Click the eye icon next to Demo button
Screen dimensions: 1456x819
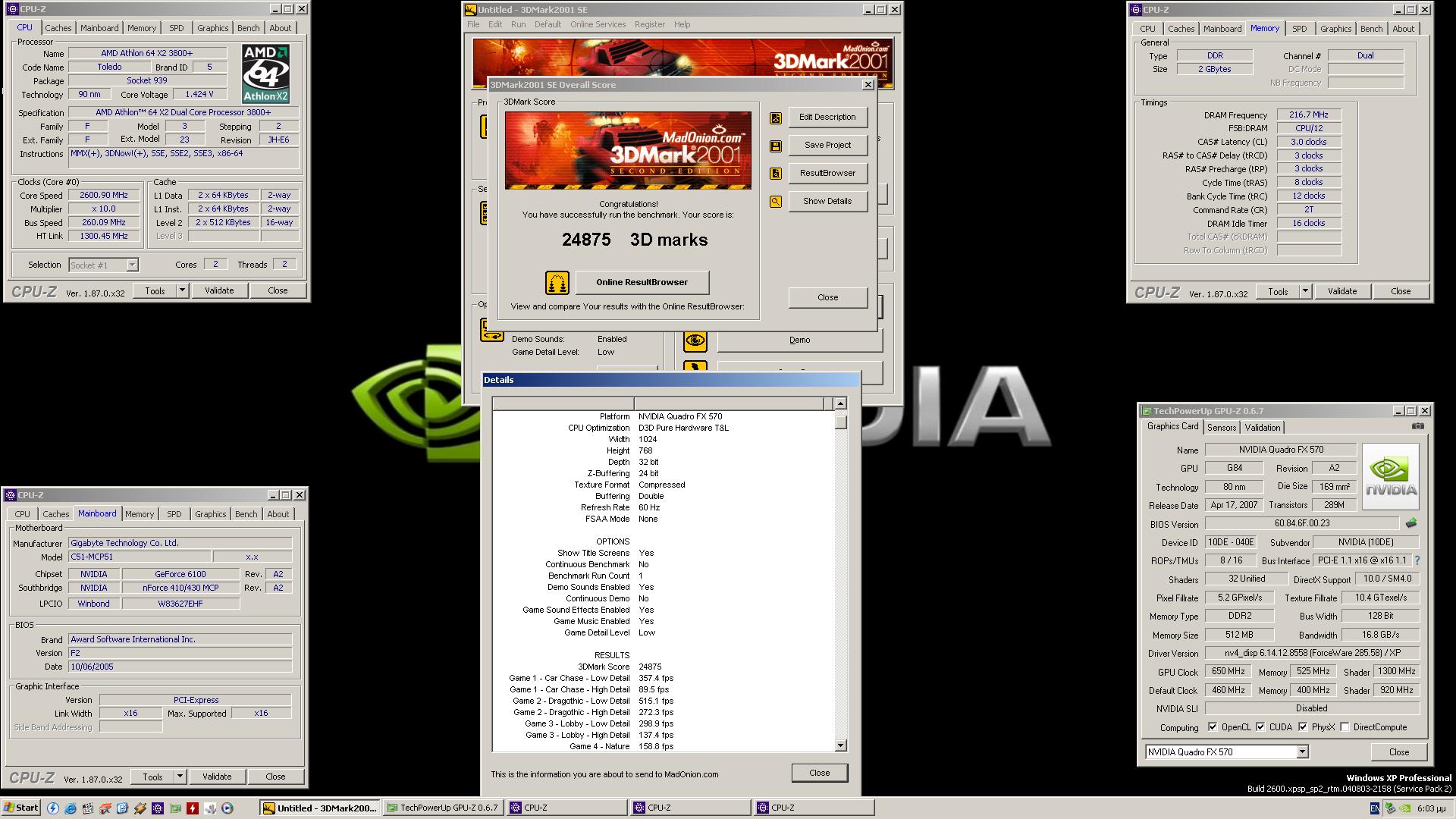tap(695, 340)
